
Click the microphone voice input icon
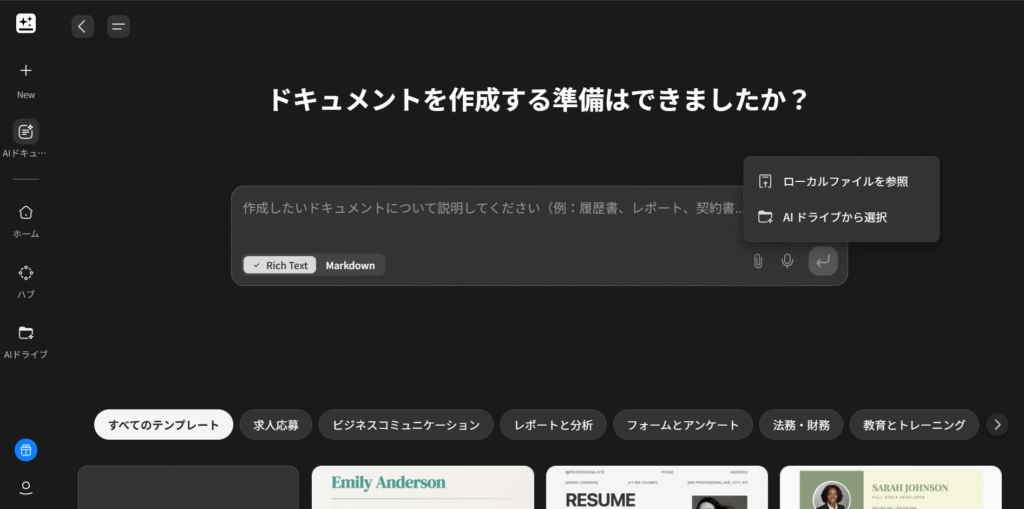[x=788, y=261]
